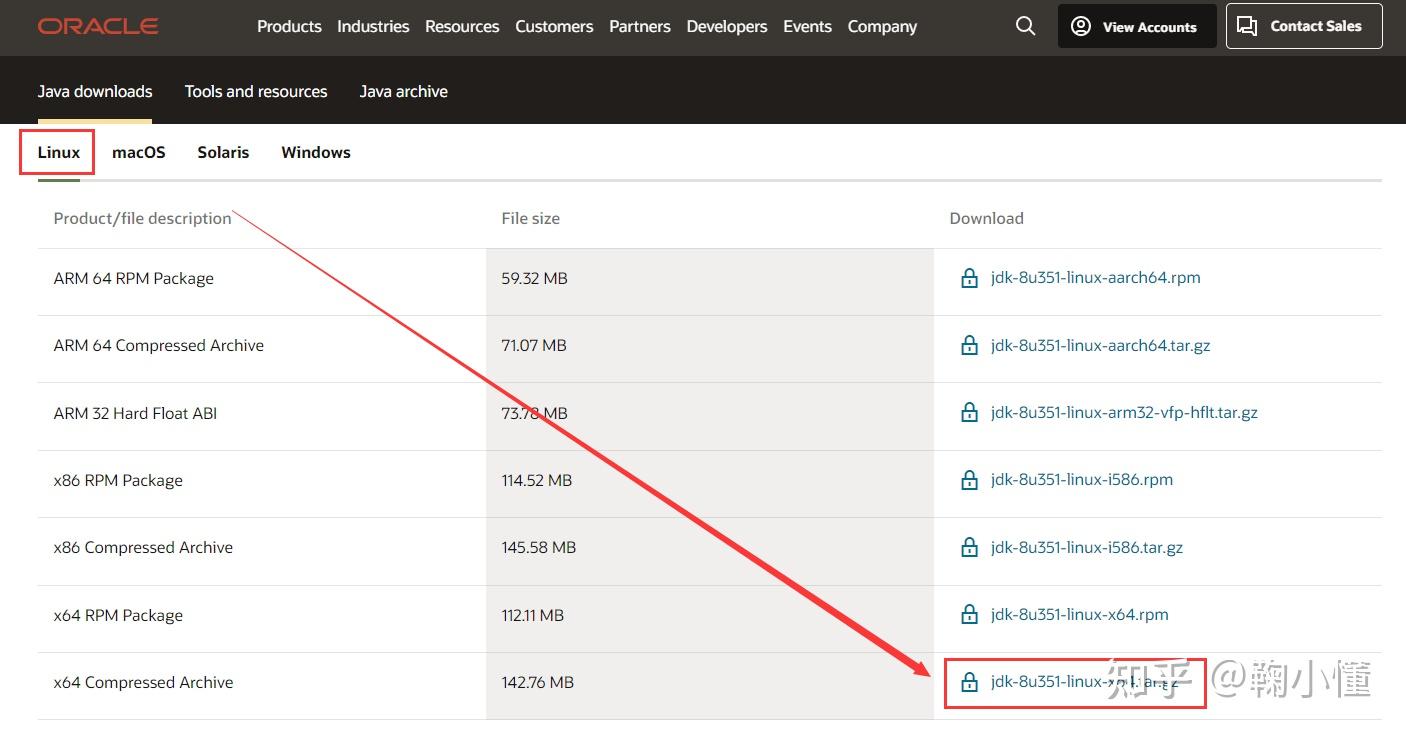Expand the Resources navigation menu
Screen dimensions: 1406x737
pos(462,27)
